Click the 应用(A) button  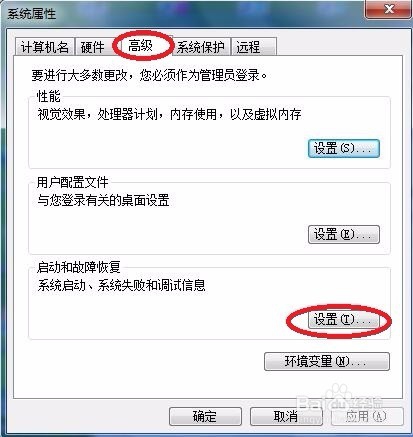(367, 416)
